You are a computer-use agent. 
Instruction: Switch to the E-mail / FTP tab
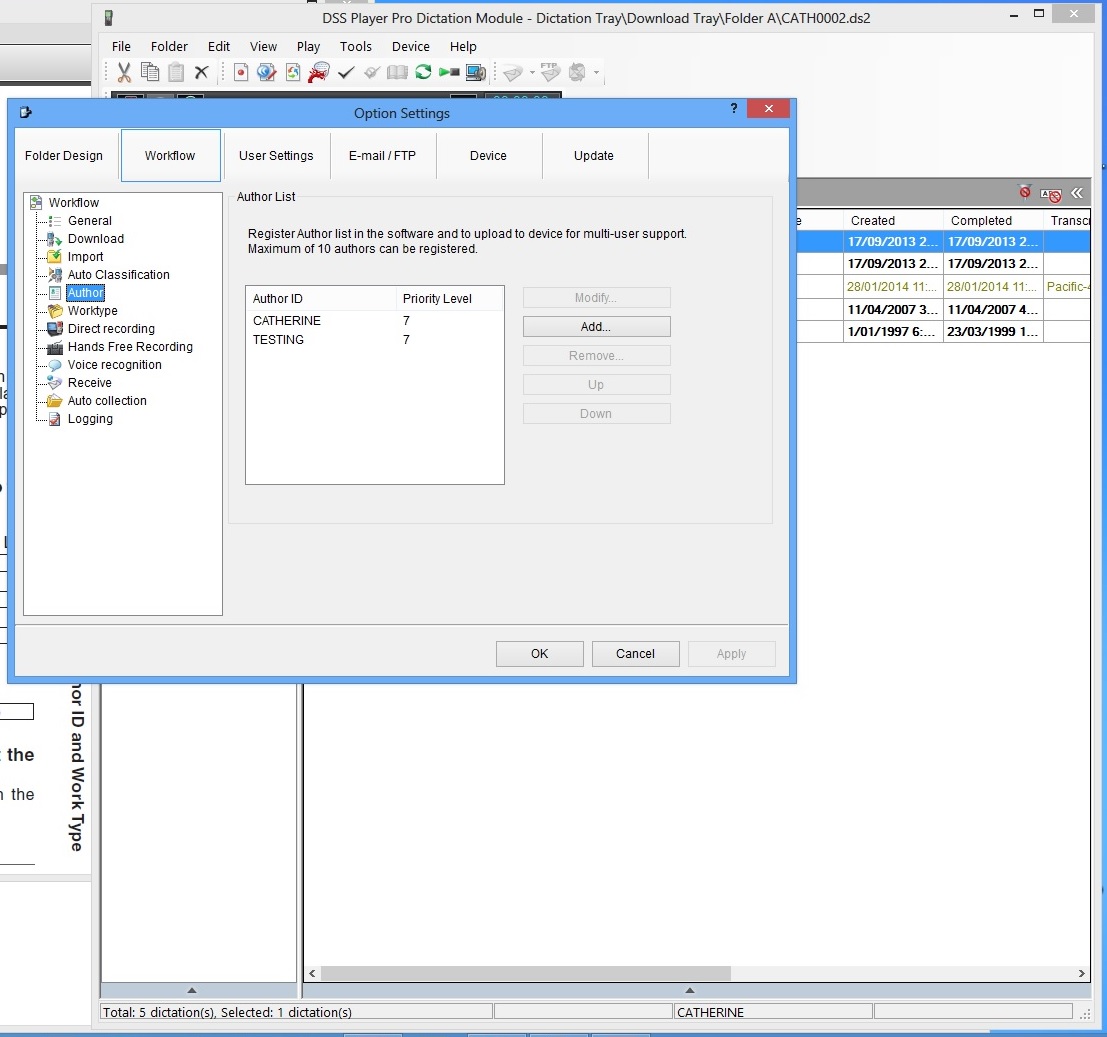coord(382,155)
